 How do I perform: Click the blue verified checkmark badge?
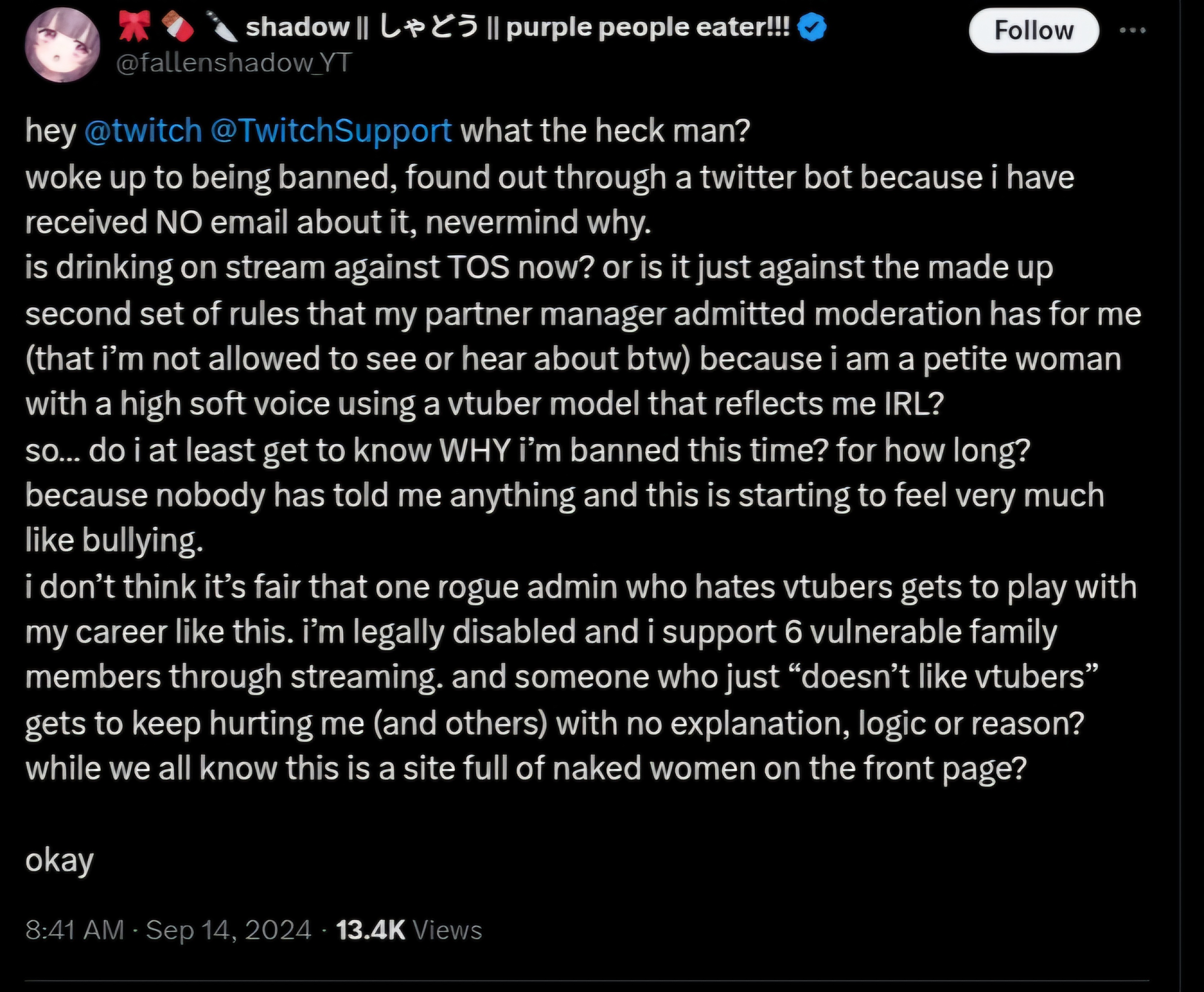point(811,27)
